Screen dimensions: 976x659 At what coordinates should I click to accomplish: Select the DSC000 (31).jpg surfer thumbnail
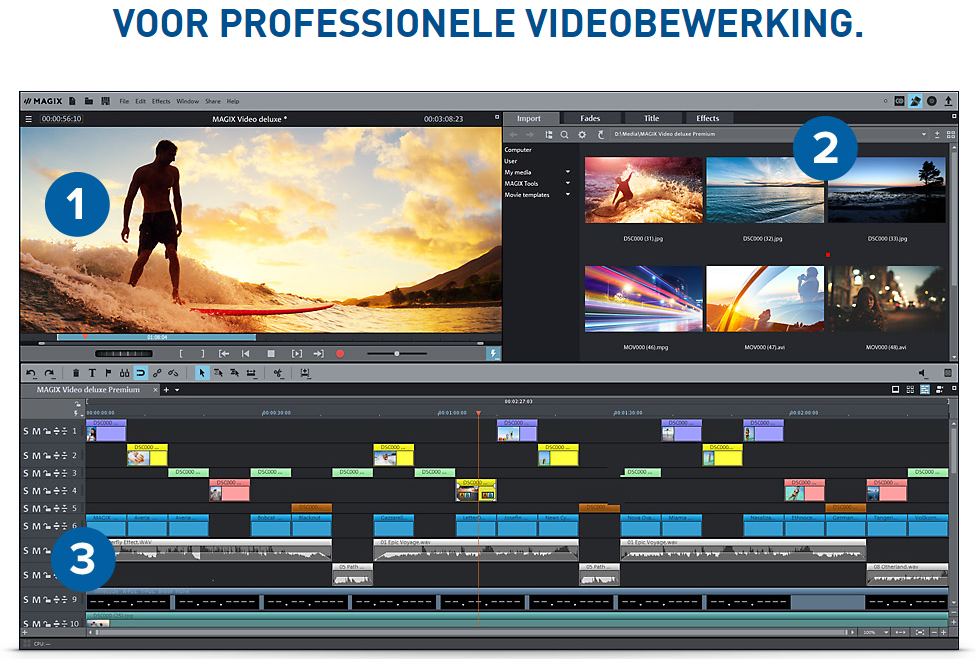point(644,190)
